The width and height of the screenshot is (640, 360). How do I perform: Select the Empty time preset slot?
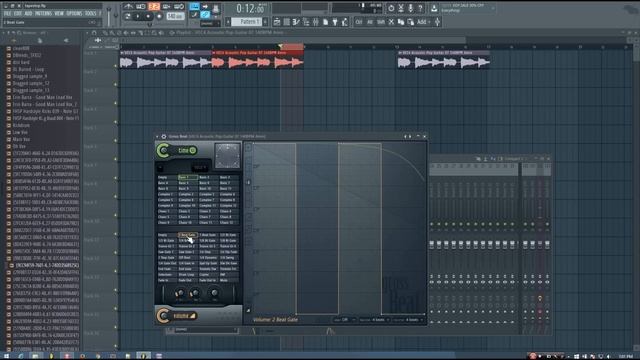point(167,178)
